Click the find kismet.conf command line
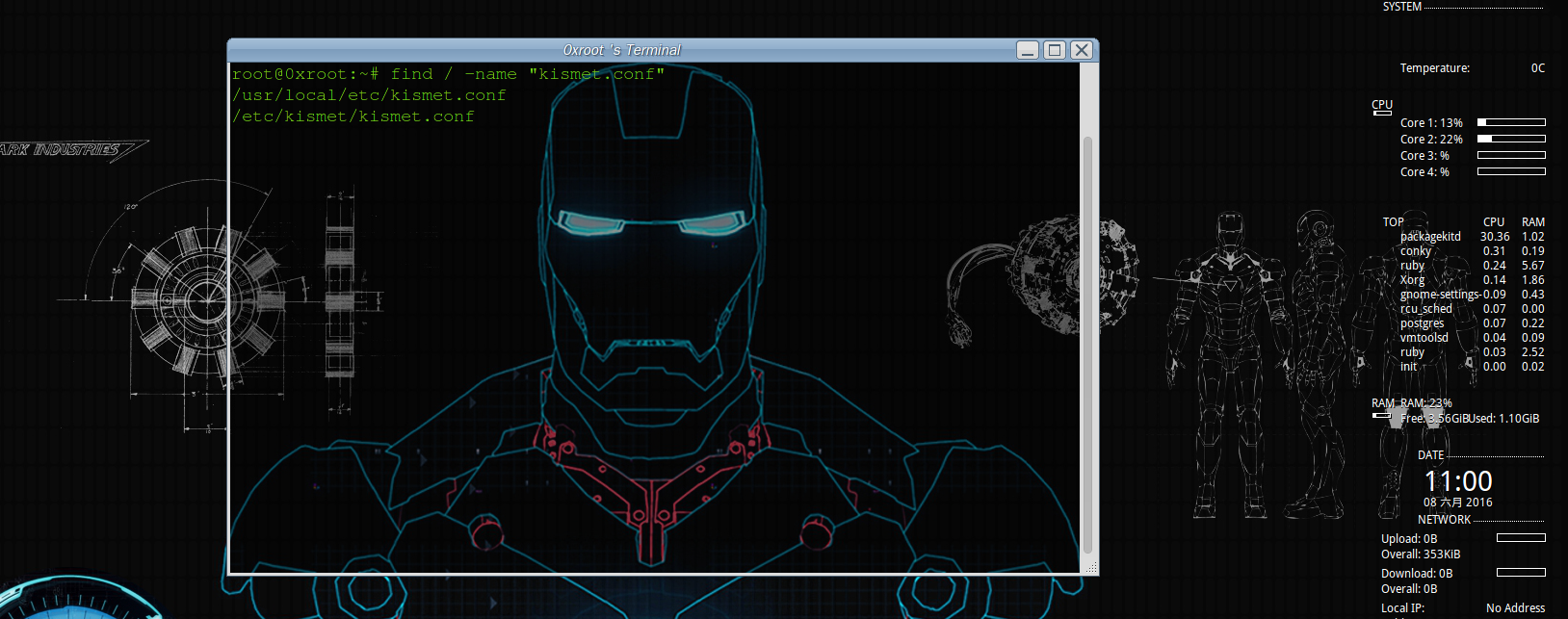 tap(449, 74)
